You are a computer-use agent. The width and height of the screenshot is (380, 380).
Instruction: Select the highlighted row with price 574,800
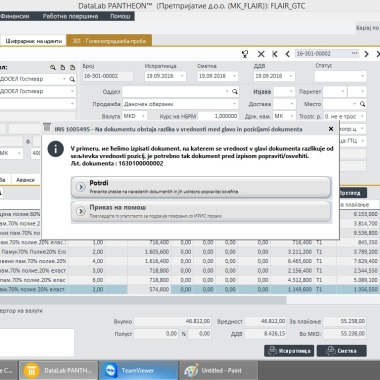coord(189,289)
